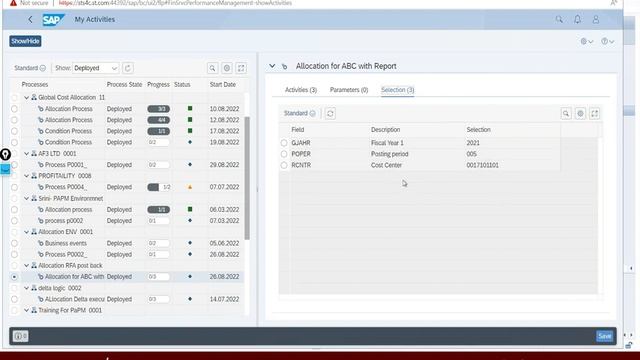Sort by the Process State column header
Screen dimensions: 640x360
point(124,84)
